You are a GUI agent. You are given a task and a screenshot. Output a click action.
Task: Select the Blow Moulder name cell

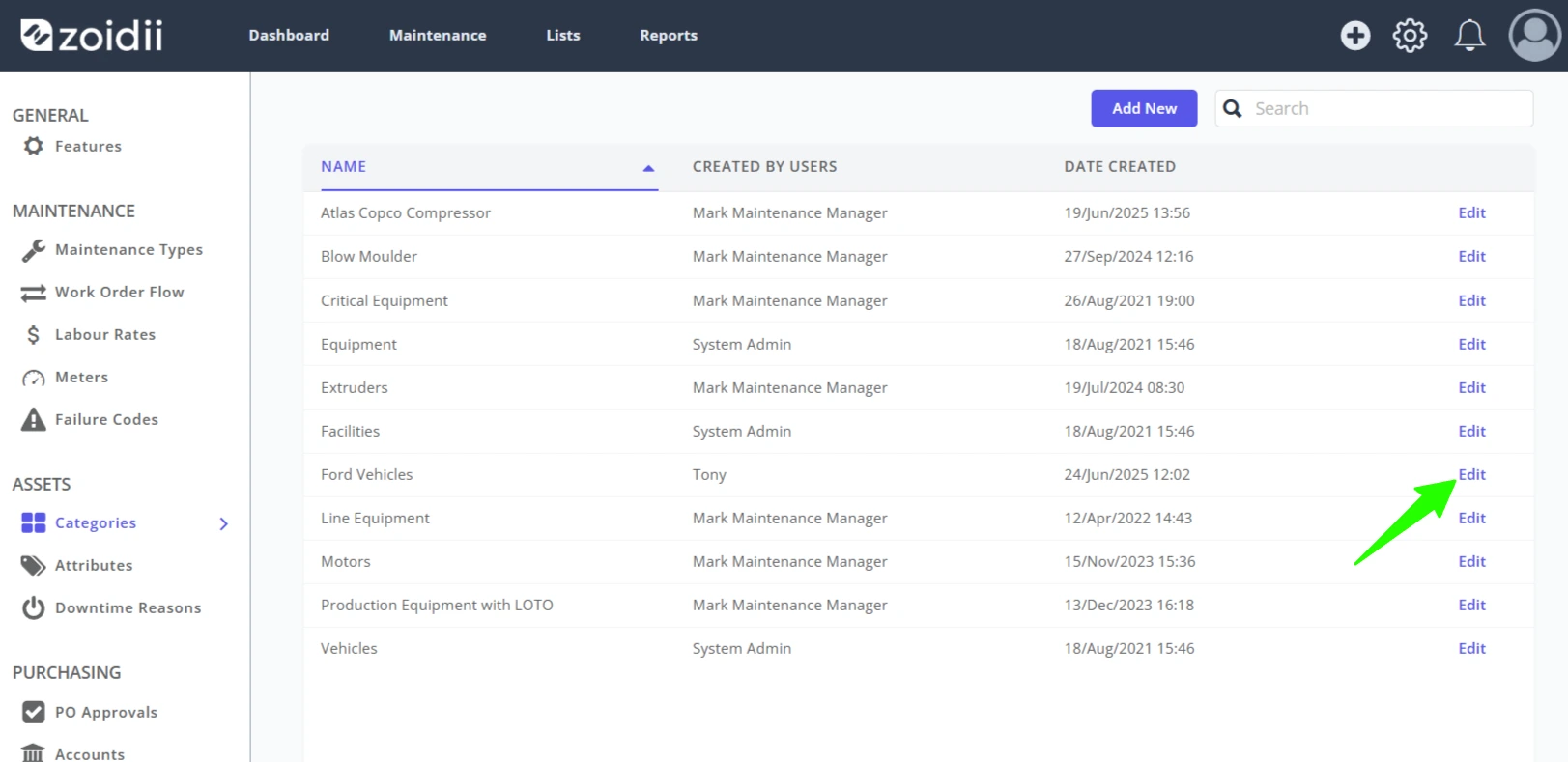tap(369, 256)
